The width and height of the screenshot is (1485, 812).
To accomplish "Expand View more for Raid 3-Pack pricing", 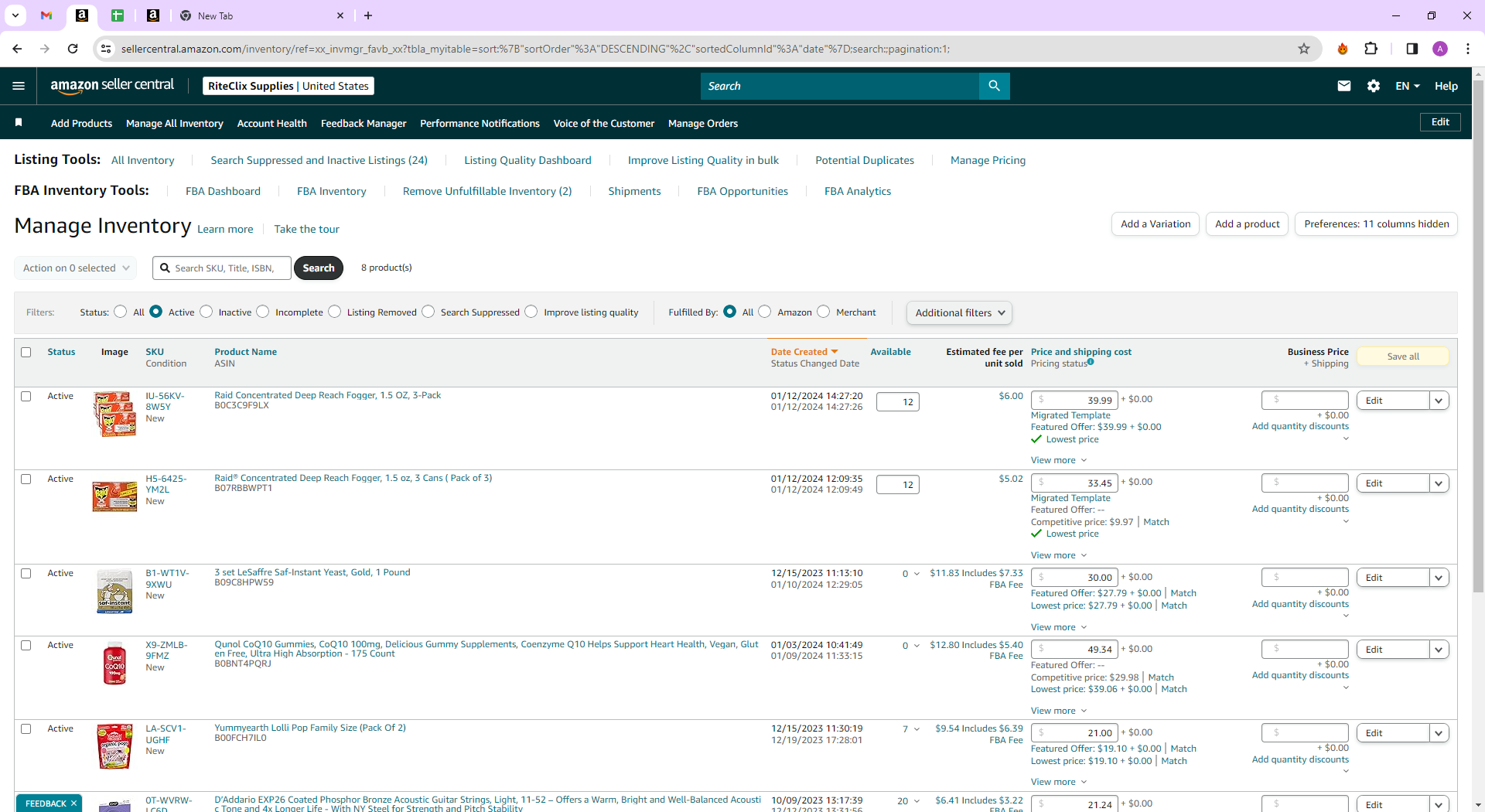I will click(1059, 460).
